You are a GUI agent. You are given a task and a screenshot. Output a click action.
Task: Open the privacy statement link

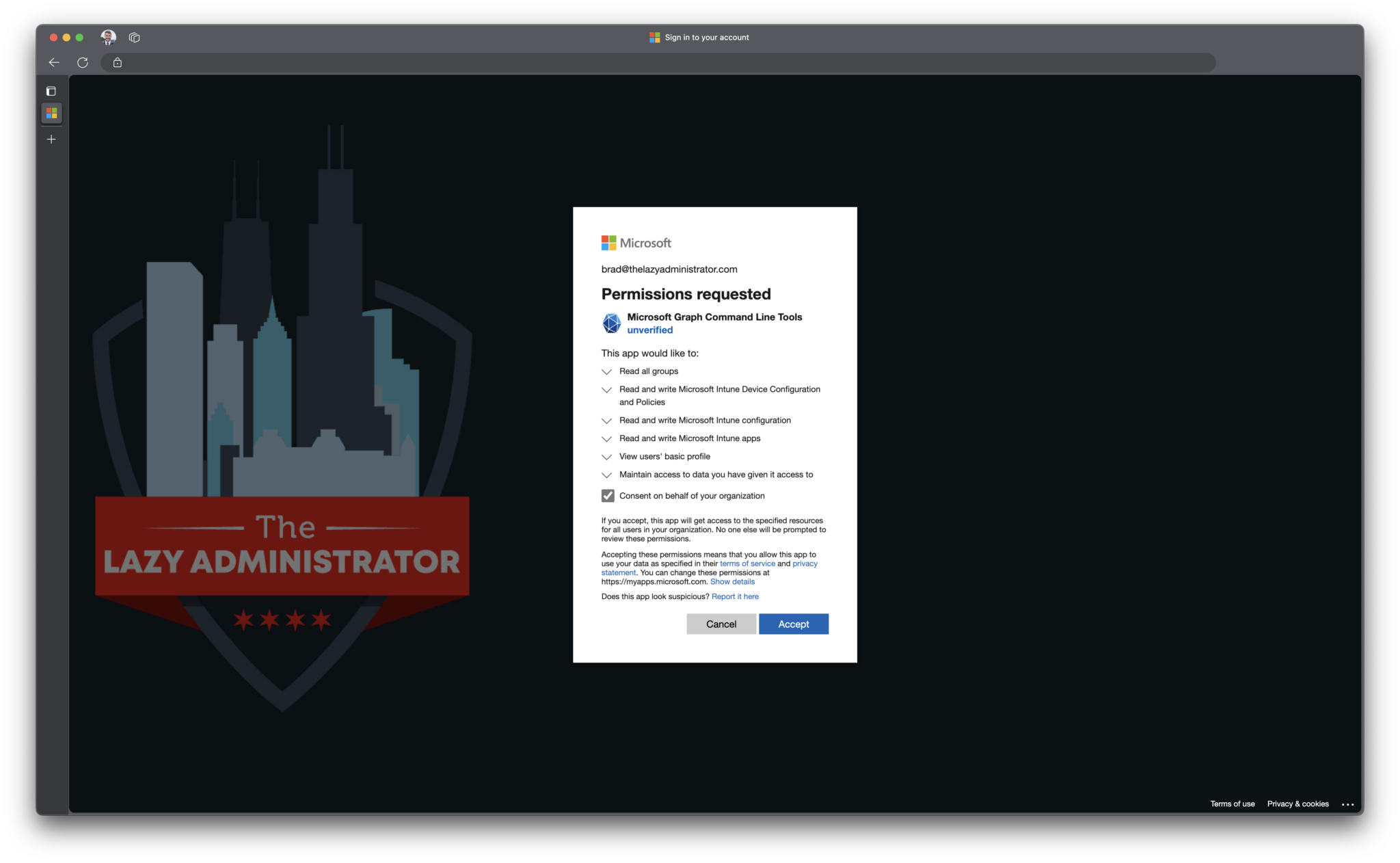(805, 563)
